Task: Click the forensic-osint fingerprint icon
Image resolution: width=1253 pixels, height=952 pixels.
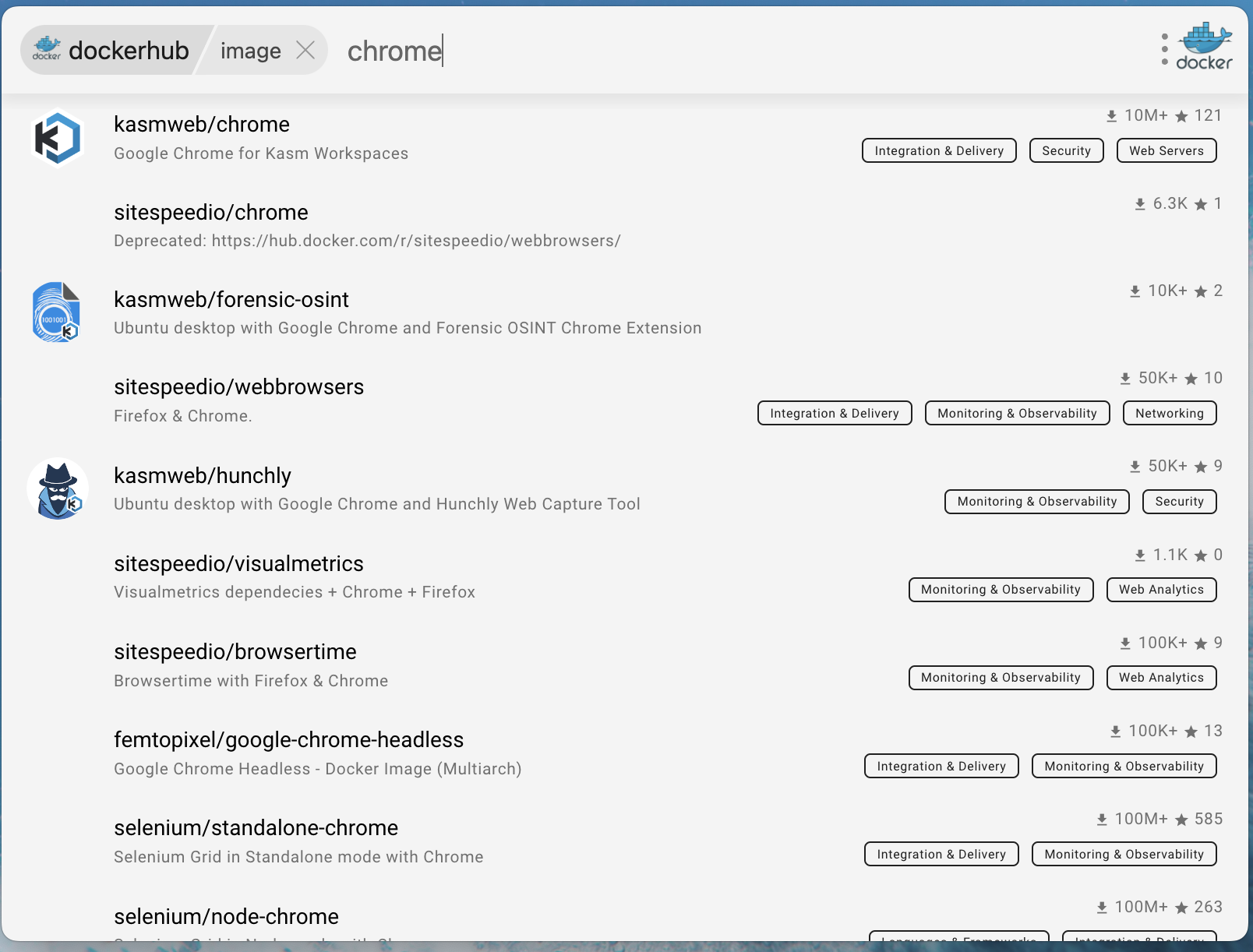Action: click(56, 312)
